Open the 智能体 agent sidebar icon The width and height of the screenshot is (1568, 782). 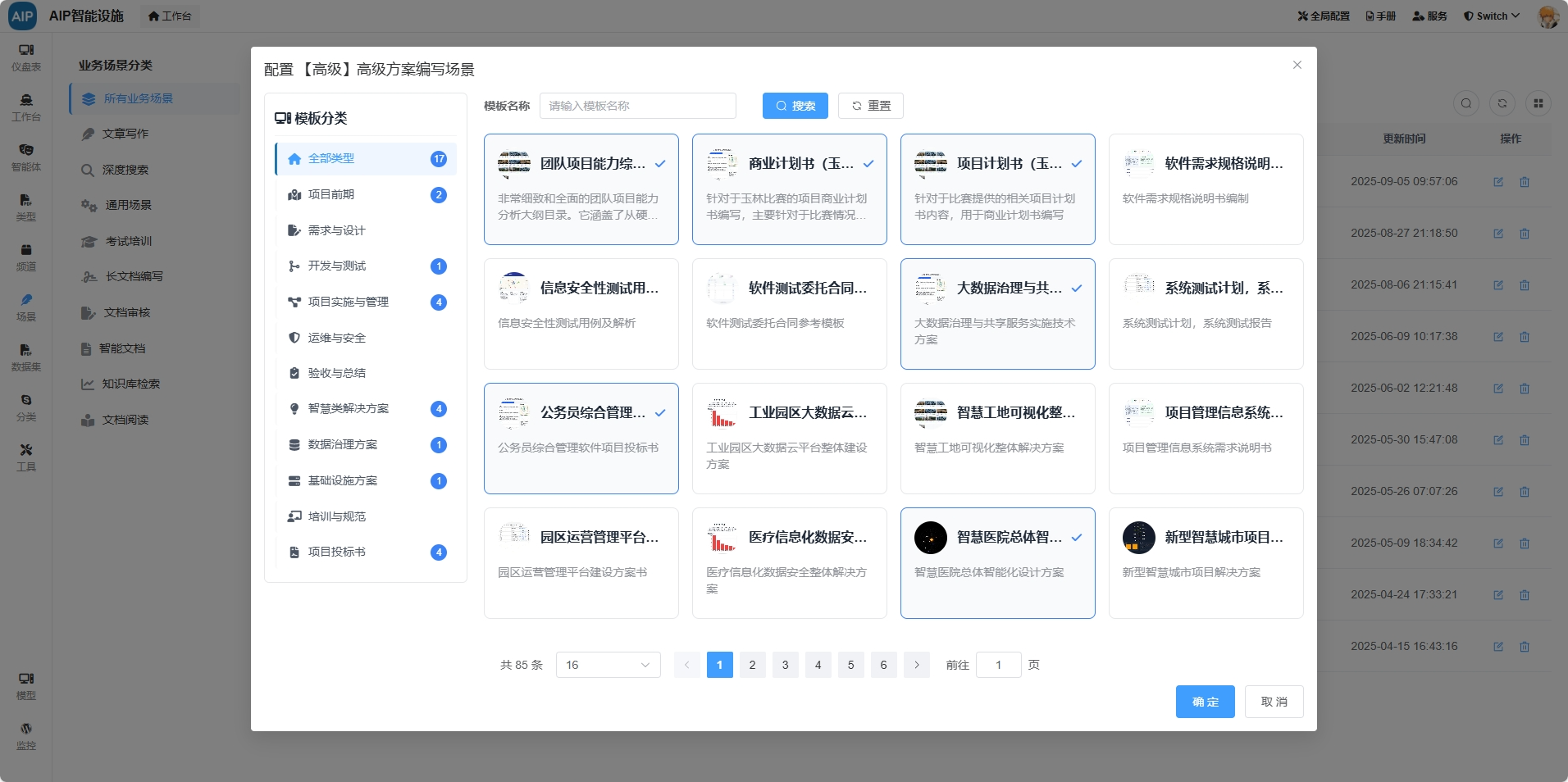click(x=26, y=157)
